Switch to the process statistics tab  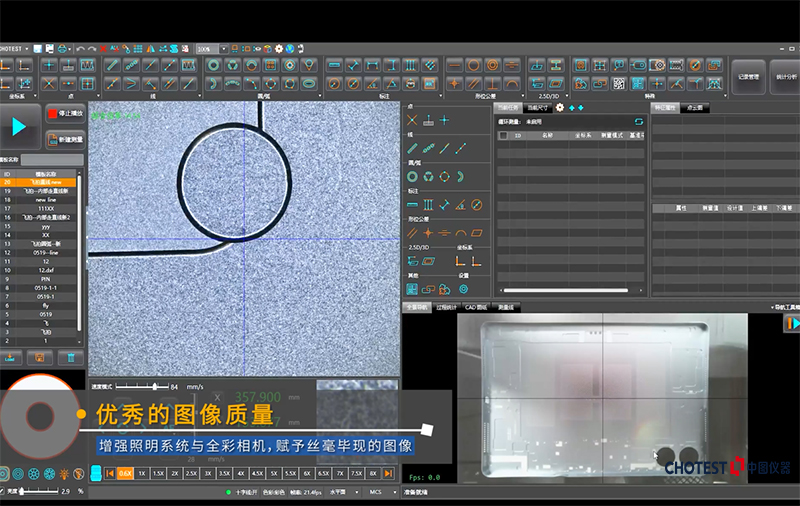pyautogui.click(x=446, y=307)
